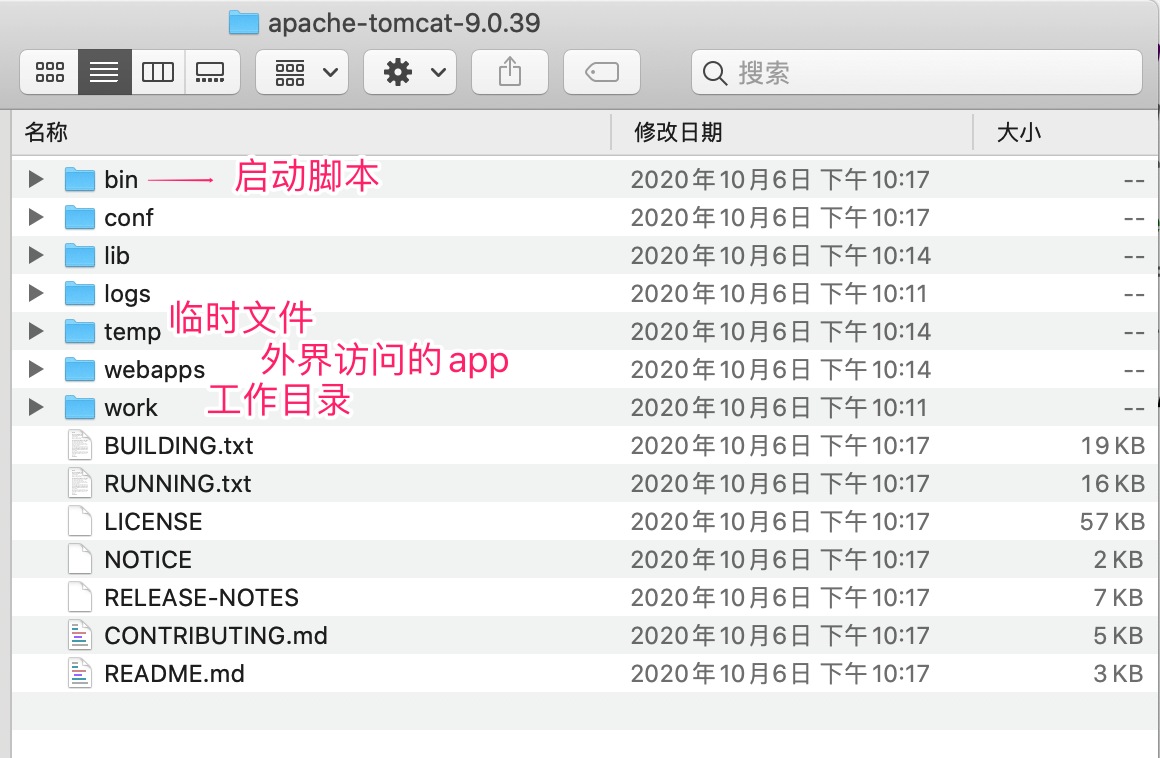Click the "3 KB" size of README.md
Viewport: 1160px width, 758px height.
tap(1119, 674)
